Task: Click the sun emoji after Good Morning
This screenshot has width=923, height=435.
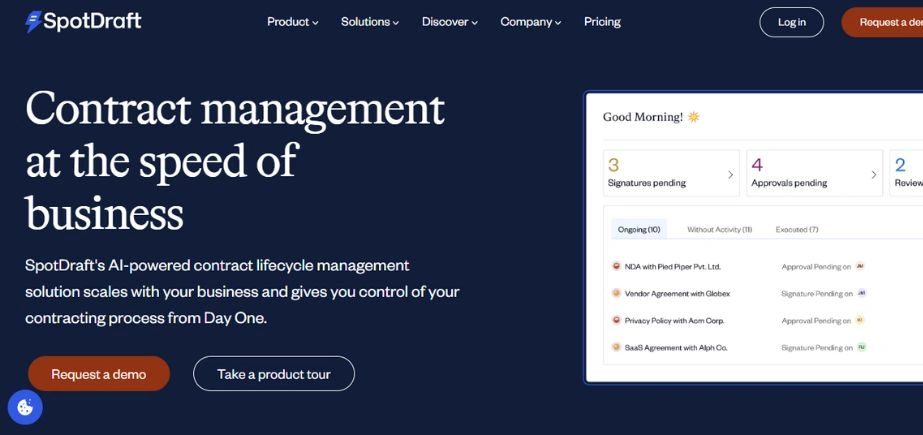Action: (x=694, y=117)
